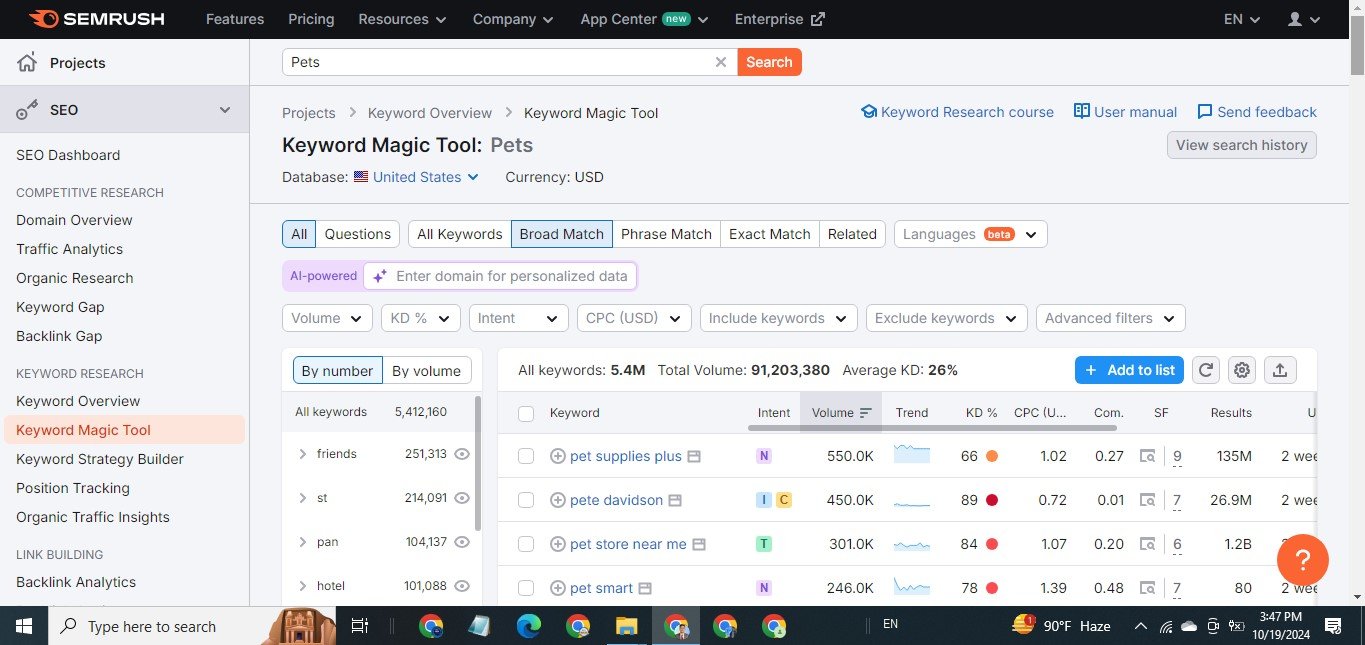Open the user account icon menu
1365x645 pixels.
tap(1304, 19)
